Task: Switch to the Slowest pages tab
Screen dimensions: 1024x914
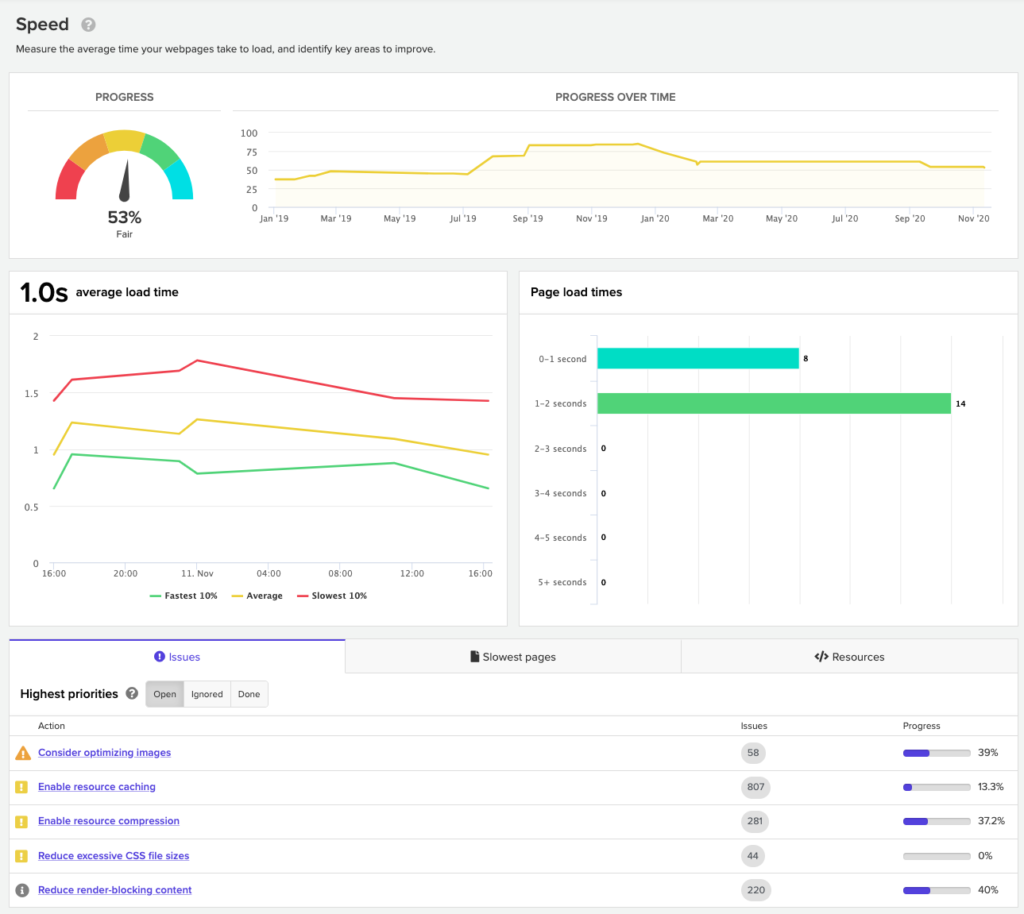Action: point(513,657)
